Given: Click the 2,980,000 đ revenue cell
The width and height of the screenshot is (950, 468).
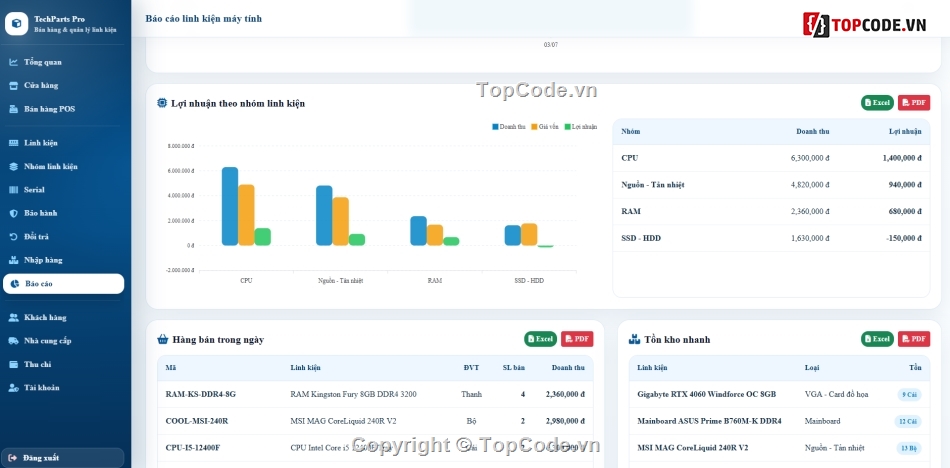Looking at the screenshot, I should pyautogui.click(x=565, y=421).
